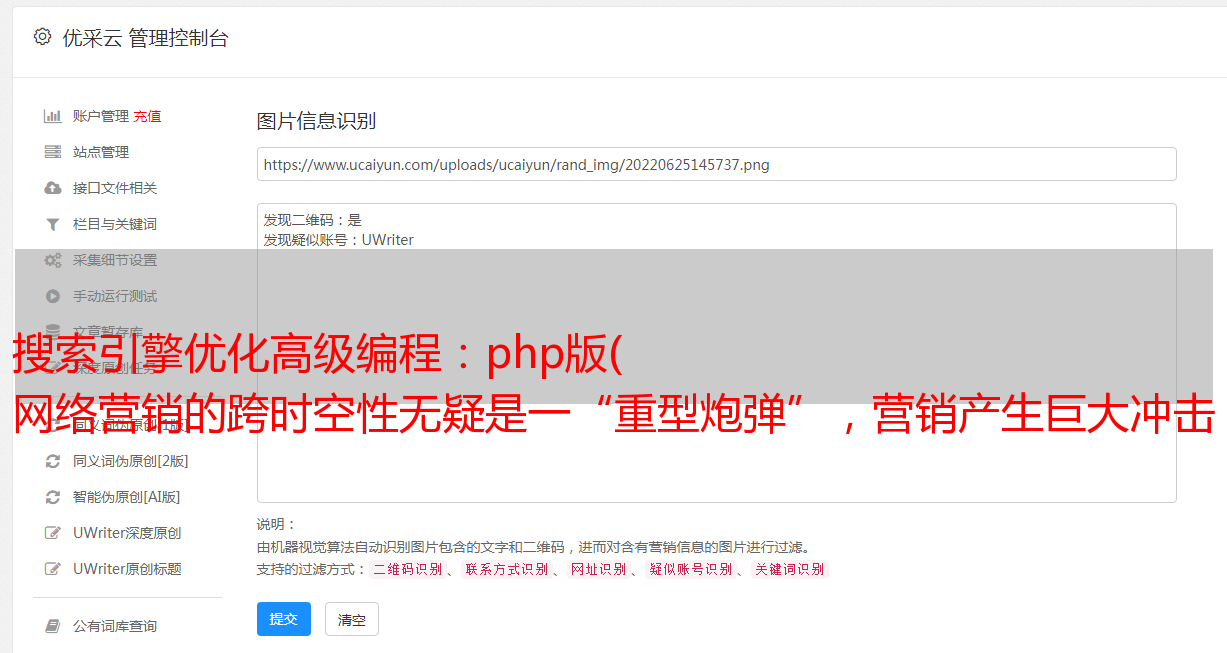Select the refresh icon next to 同义词伪原创[2版]

[x=53, y=461]
